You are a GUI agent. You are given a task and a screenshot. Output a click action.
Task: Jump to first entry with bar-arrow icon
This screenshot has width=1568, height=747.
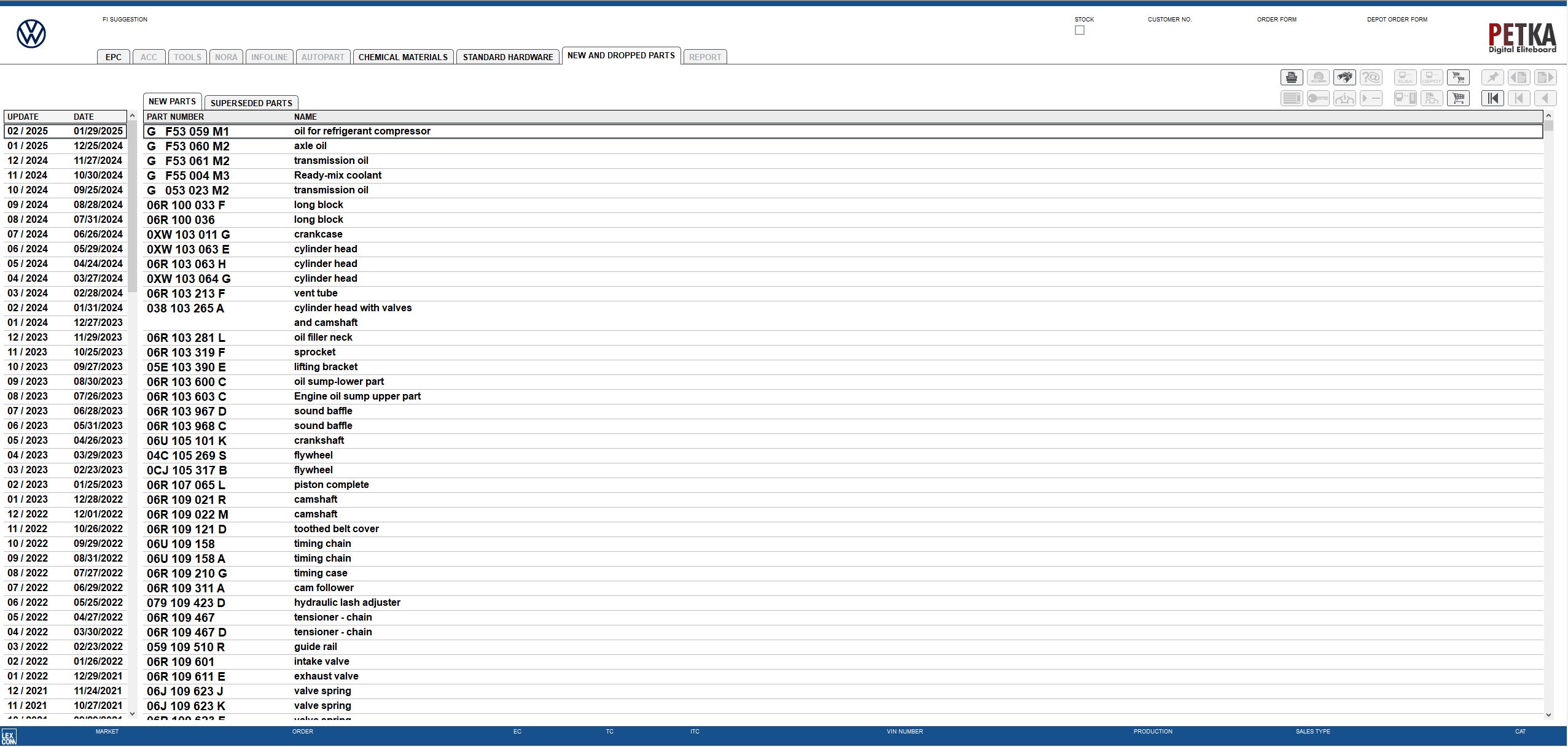[1492, 98]
